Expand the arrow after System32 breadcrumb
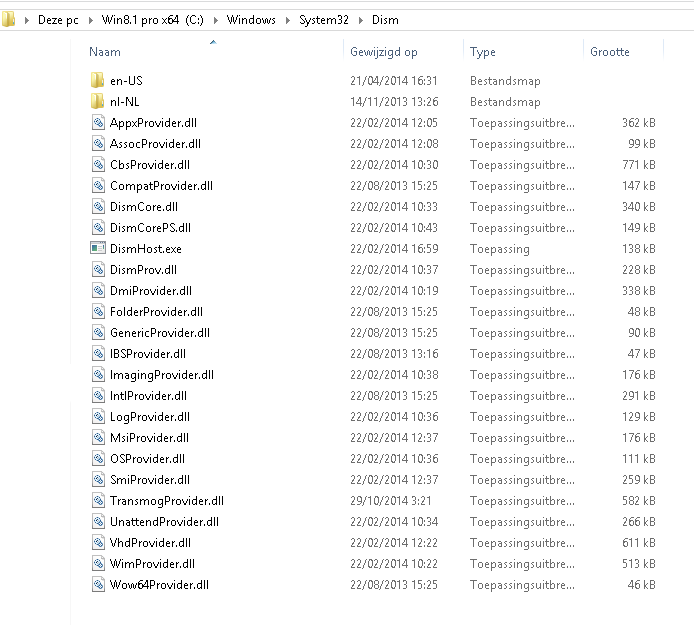This screenshot has height=625, width=694. pyautogui.click(x=361, y=20)
